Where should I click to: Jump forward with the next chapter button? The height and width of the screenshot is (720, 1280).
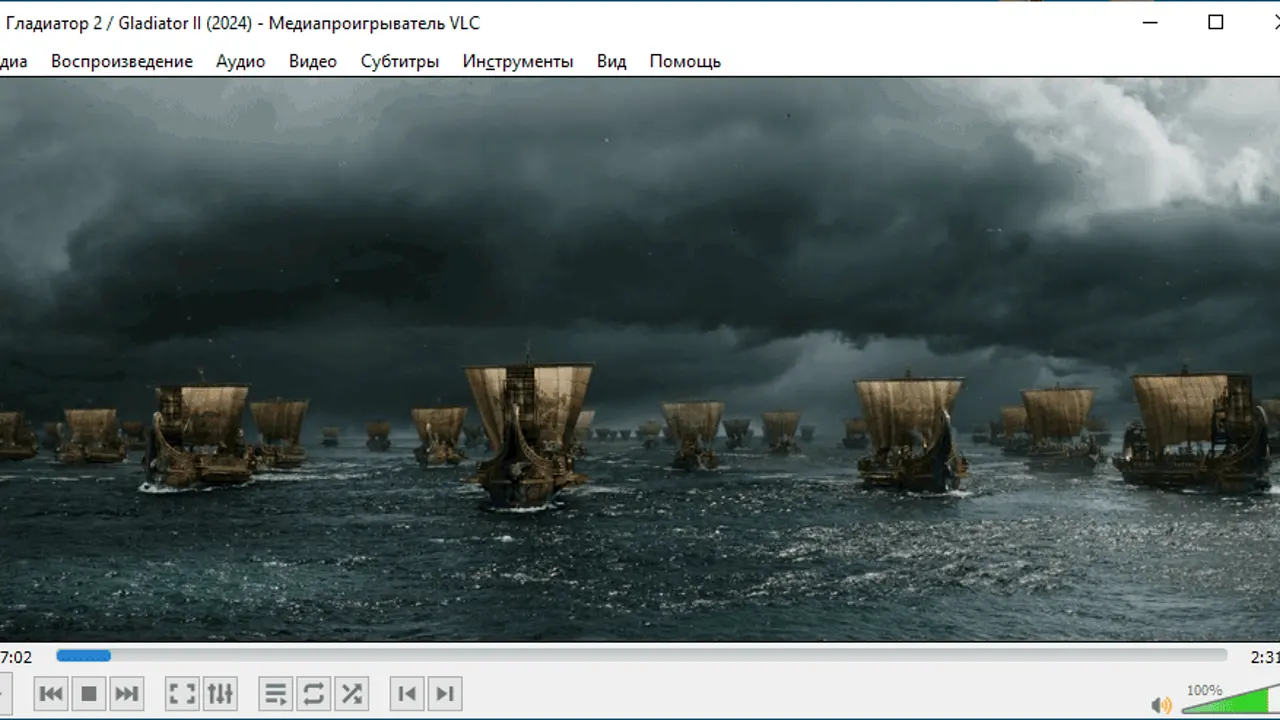[445, 693]
